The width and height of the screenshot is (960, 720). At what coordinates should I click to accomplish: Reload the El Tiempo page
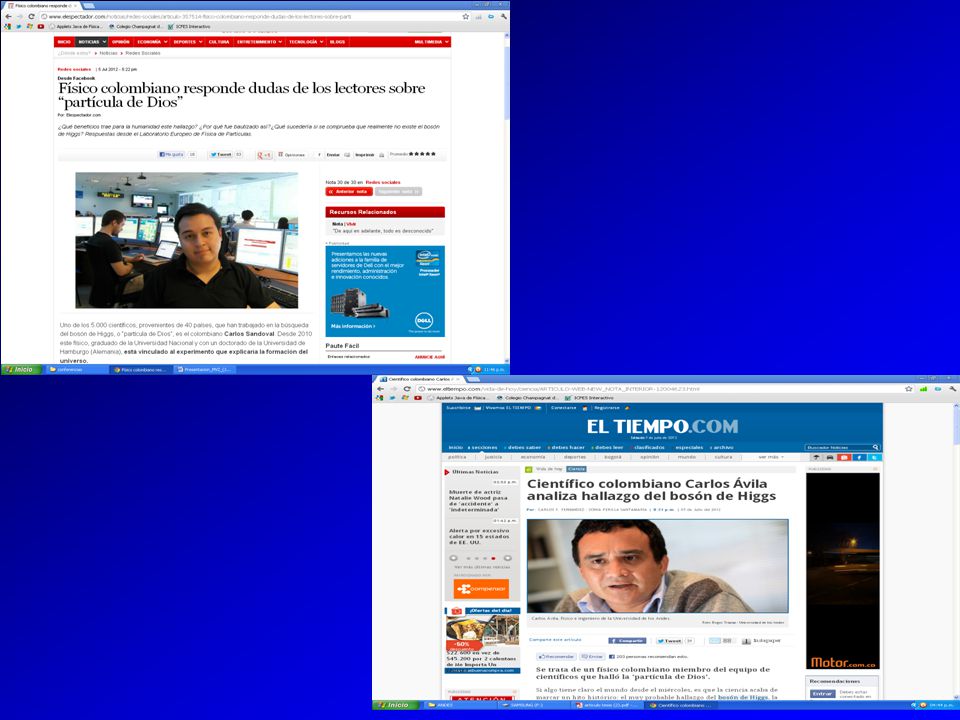(x=407, y=389)
